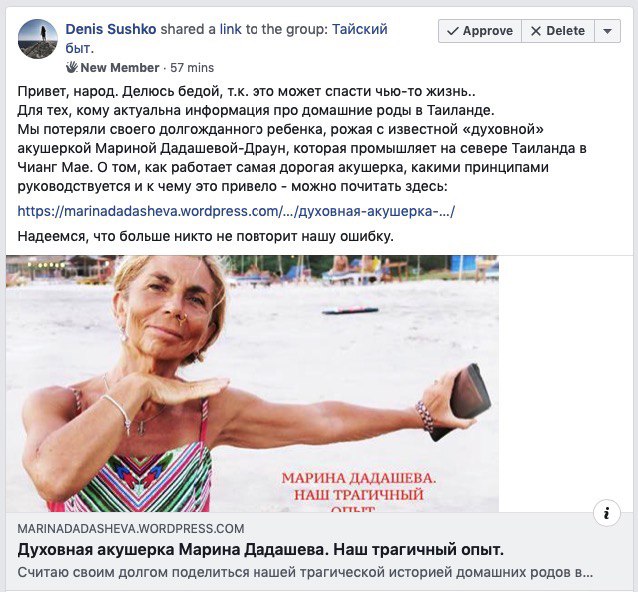638x592 pixels.
Task: Expand the dropdown arrow next to Delete
Action: 607,31
